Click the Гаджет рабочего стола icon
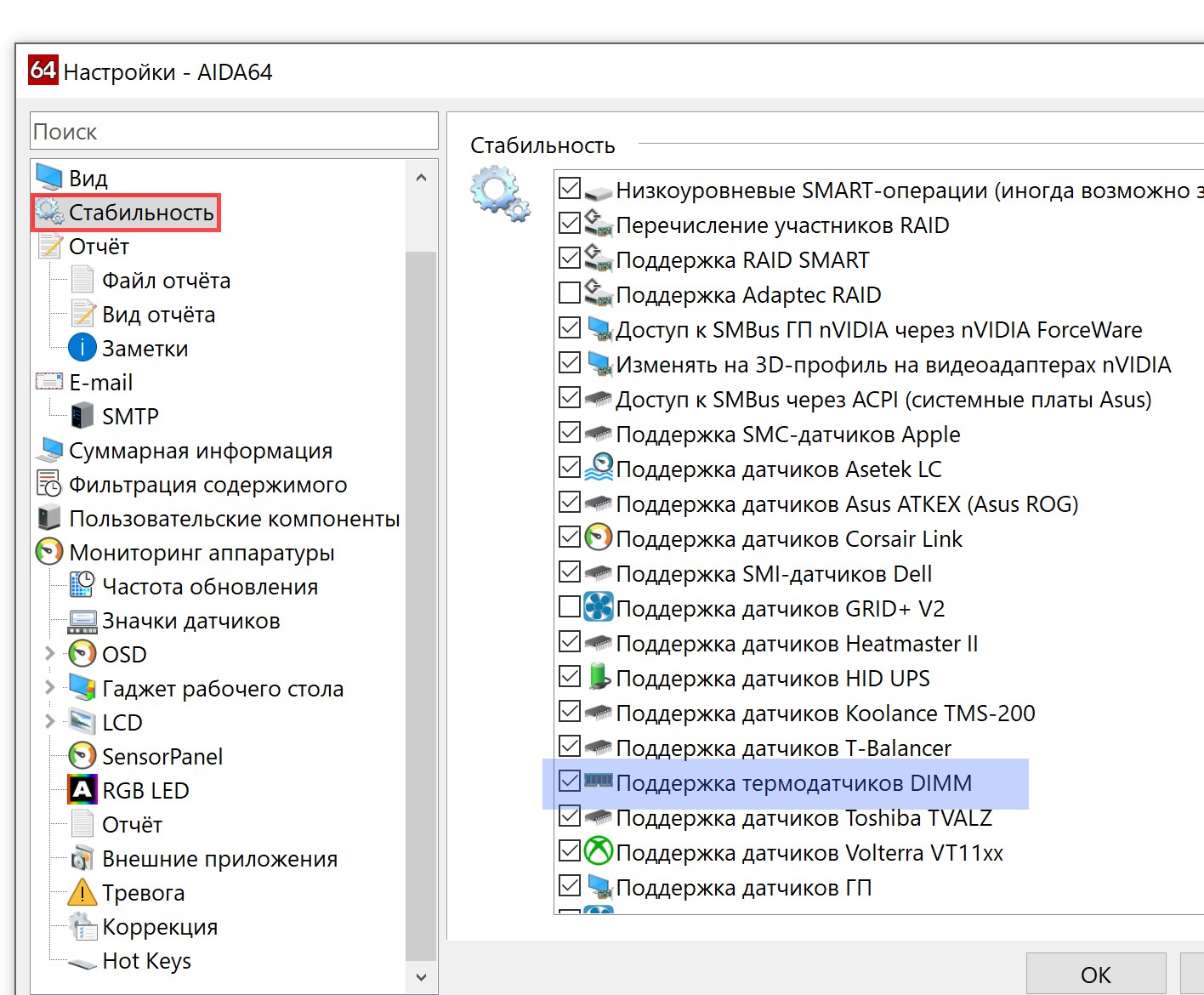Image resolution: width=1204 pixels, height=995 pixels. point(82,688)
